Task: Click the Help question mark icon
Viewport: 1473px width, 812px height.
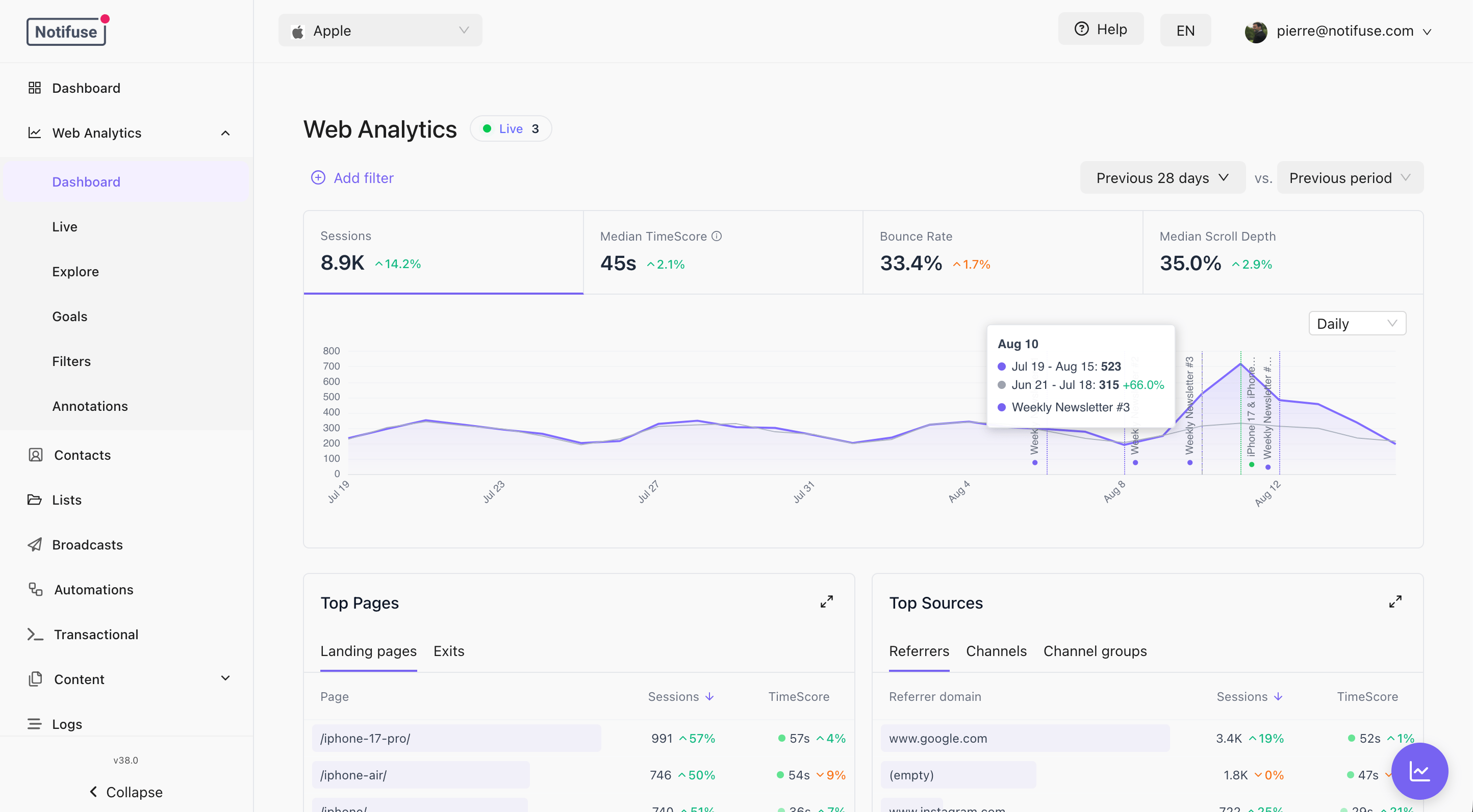Action: click(x=1081, y=29)
